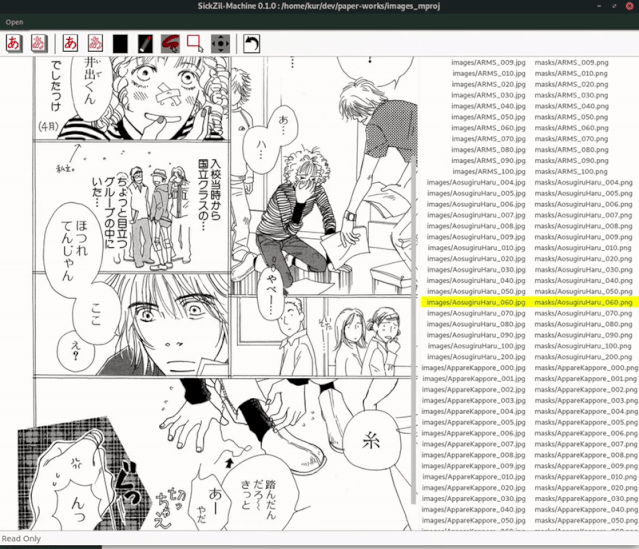Select images/AppareKappore_050.jpg entry
Viewport: 639px width, 549px height.
click(474, 520)
